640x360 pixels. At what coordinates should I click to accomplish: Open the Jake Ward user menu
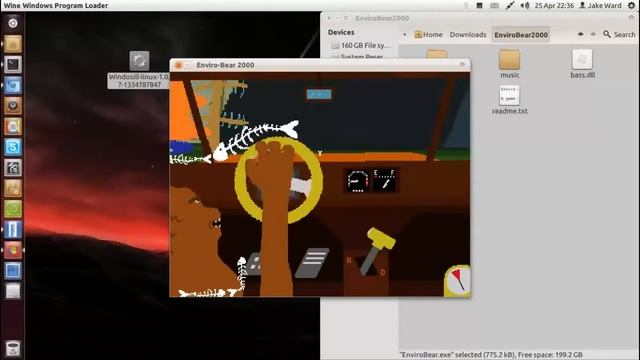600,6
